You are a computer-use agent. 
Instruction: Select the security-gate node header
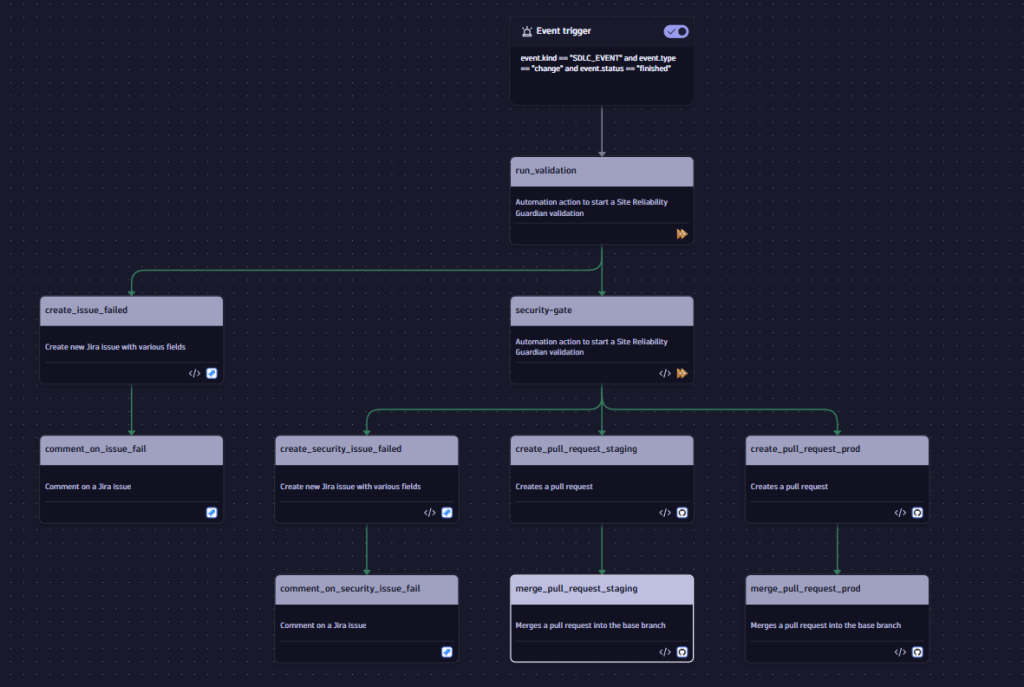click(x=600, y=310)
